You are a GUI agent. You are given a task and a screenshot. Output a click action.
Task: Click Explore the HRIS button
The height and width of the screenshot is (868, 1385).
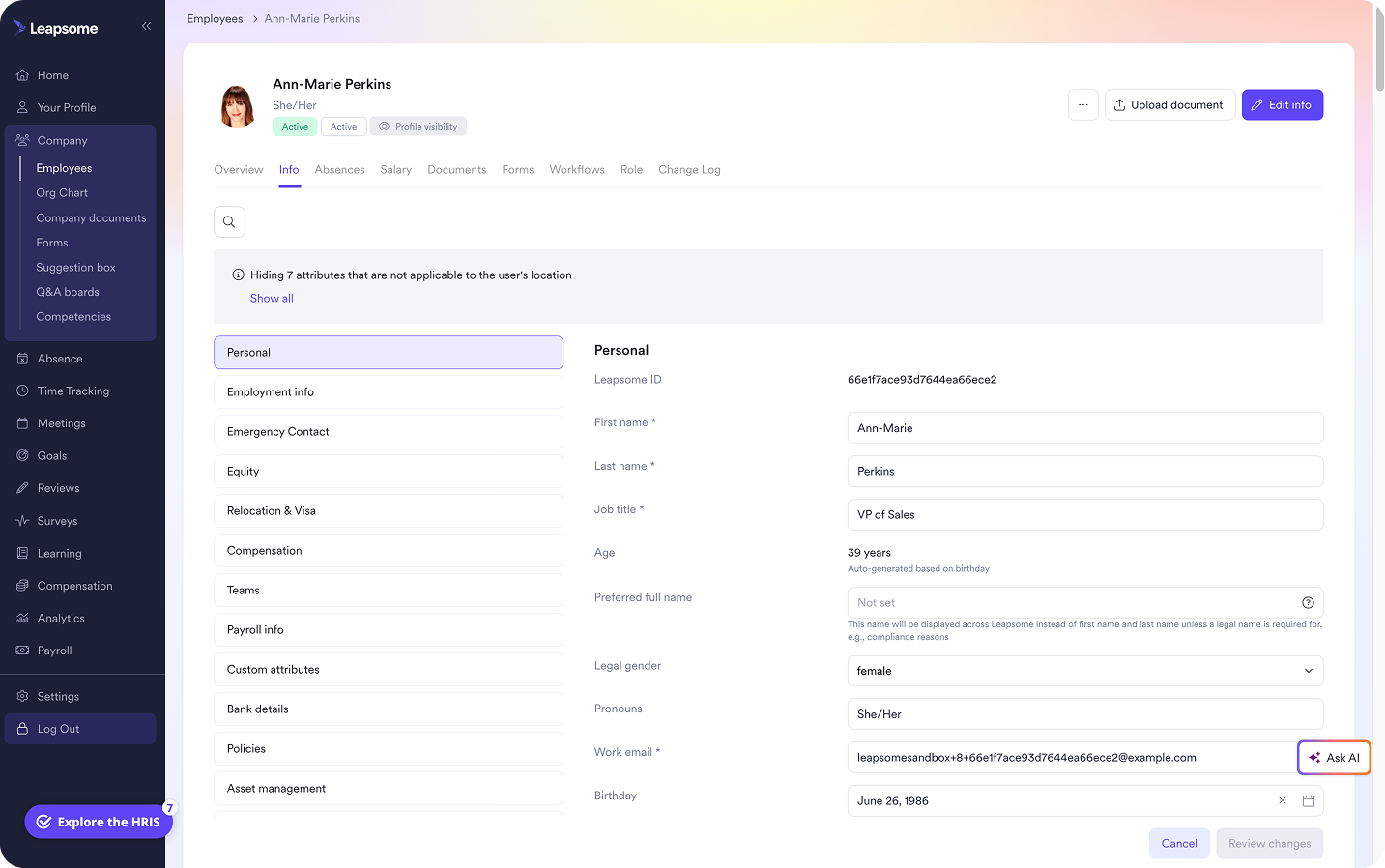coord(99,822)
